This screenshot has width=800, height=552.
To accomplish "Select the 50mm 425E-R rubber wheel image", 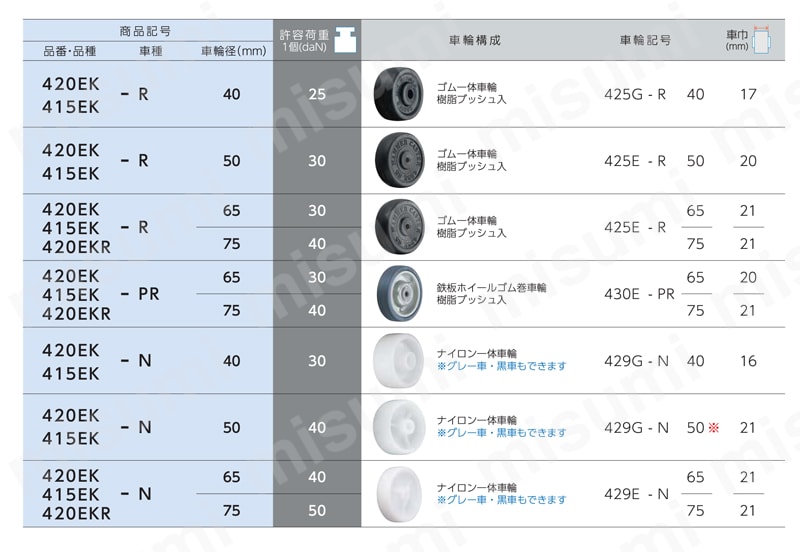I will tap(399, 161).
